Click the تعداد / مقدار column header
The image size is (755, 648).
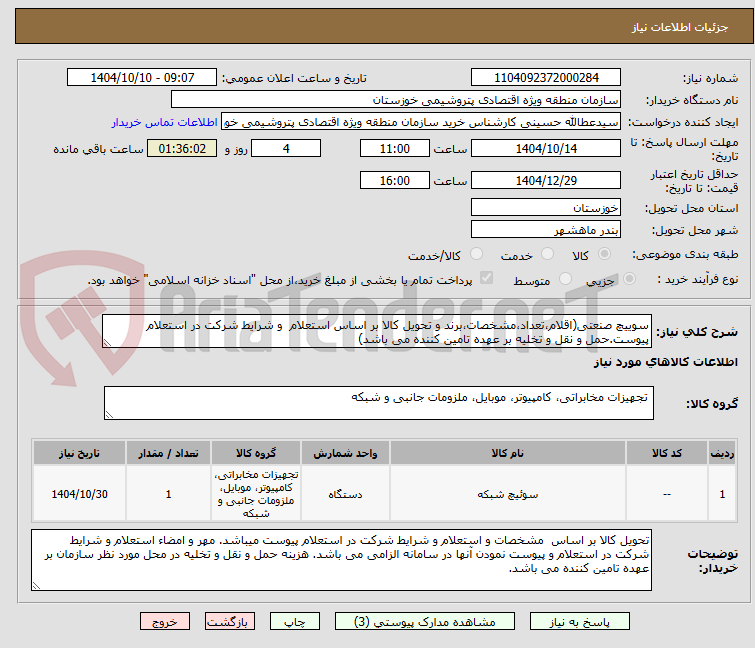coord(169,453)
